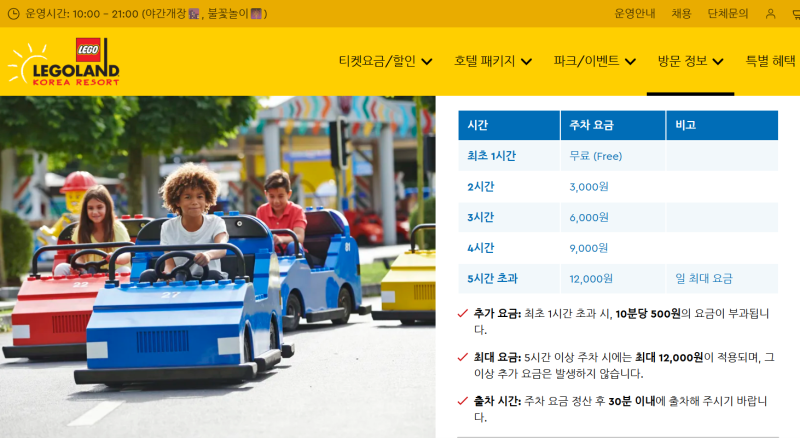This screenshot has height=438, width=800.
Task: Click the 최대 요금 note text
Action: pos(624,366)
